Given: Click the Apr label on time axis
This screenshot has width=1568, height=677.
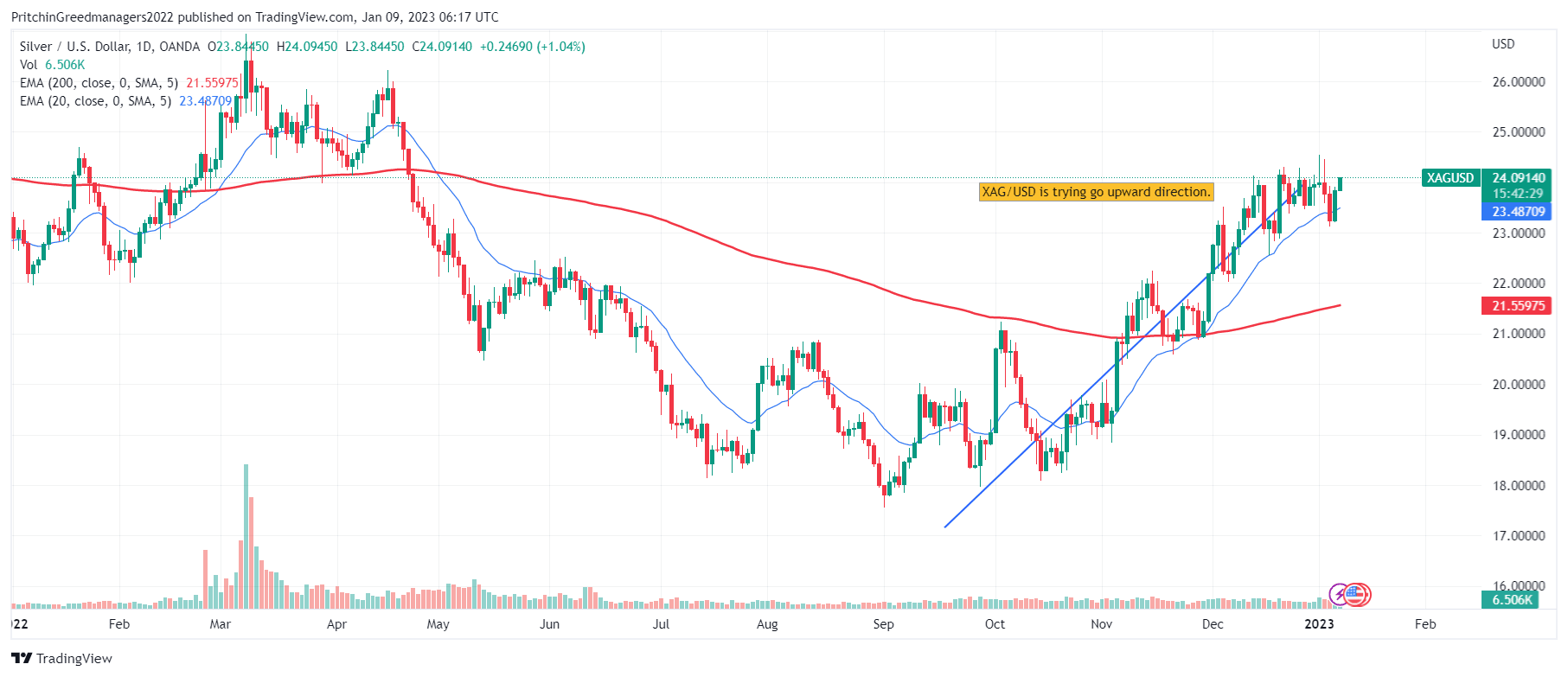Looking at the screenshot, I should (x=336, y=624).
